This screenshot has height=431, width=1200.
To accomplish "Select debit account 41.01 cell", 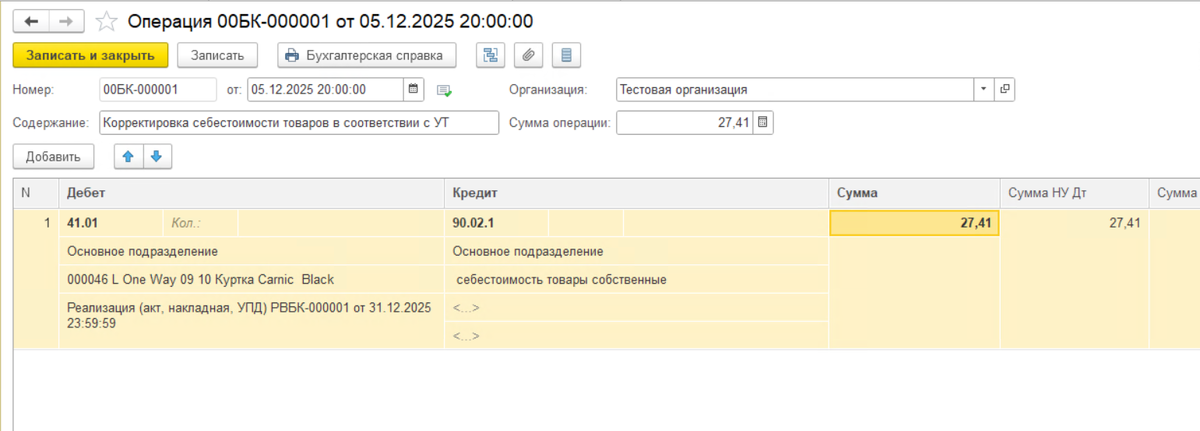I will pos(110,223).
